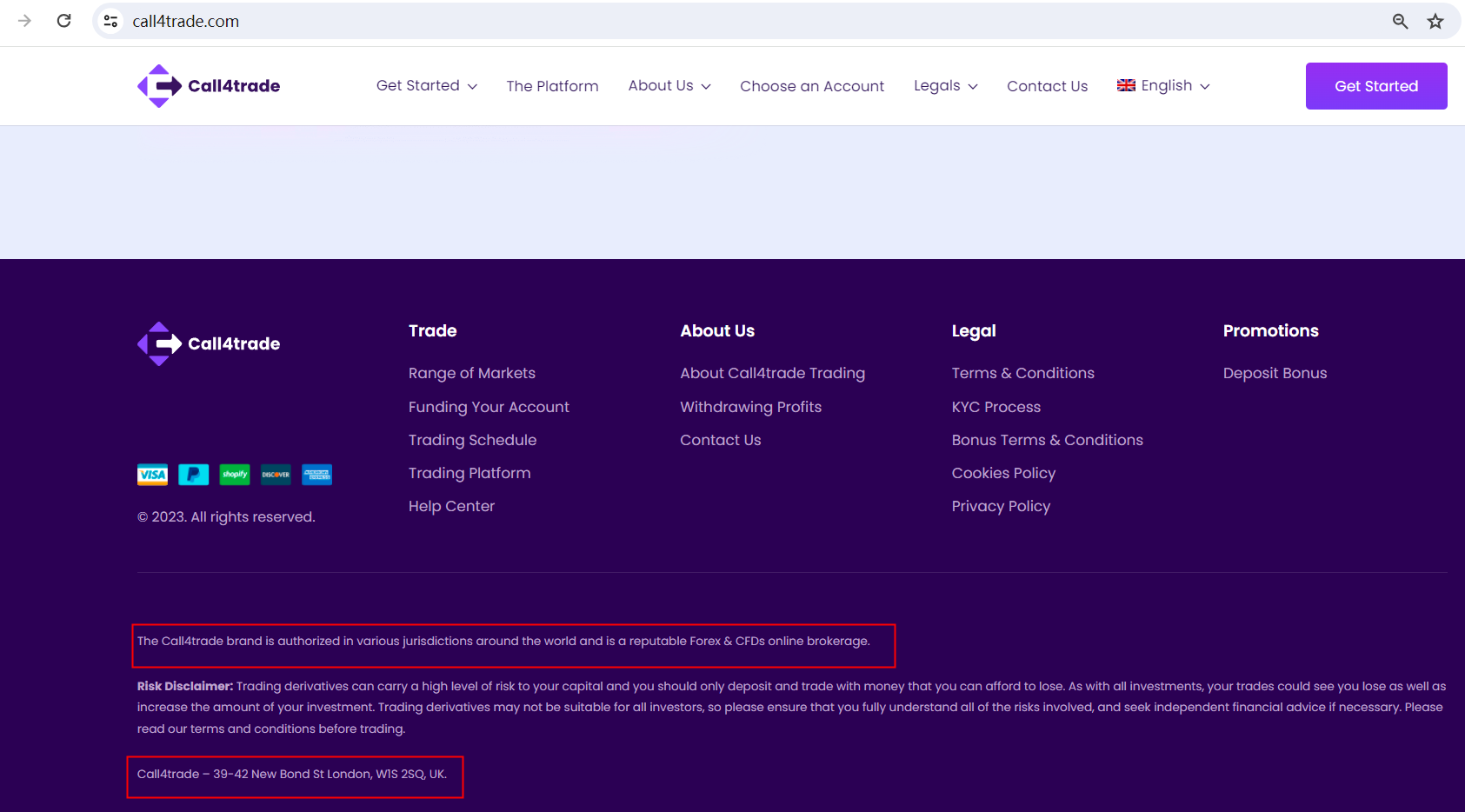Open the site information icon in address bar
1465x812 pixels.
click(x=110, y=21)
